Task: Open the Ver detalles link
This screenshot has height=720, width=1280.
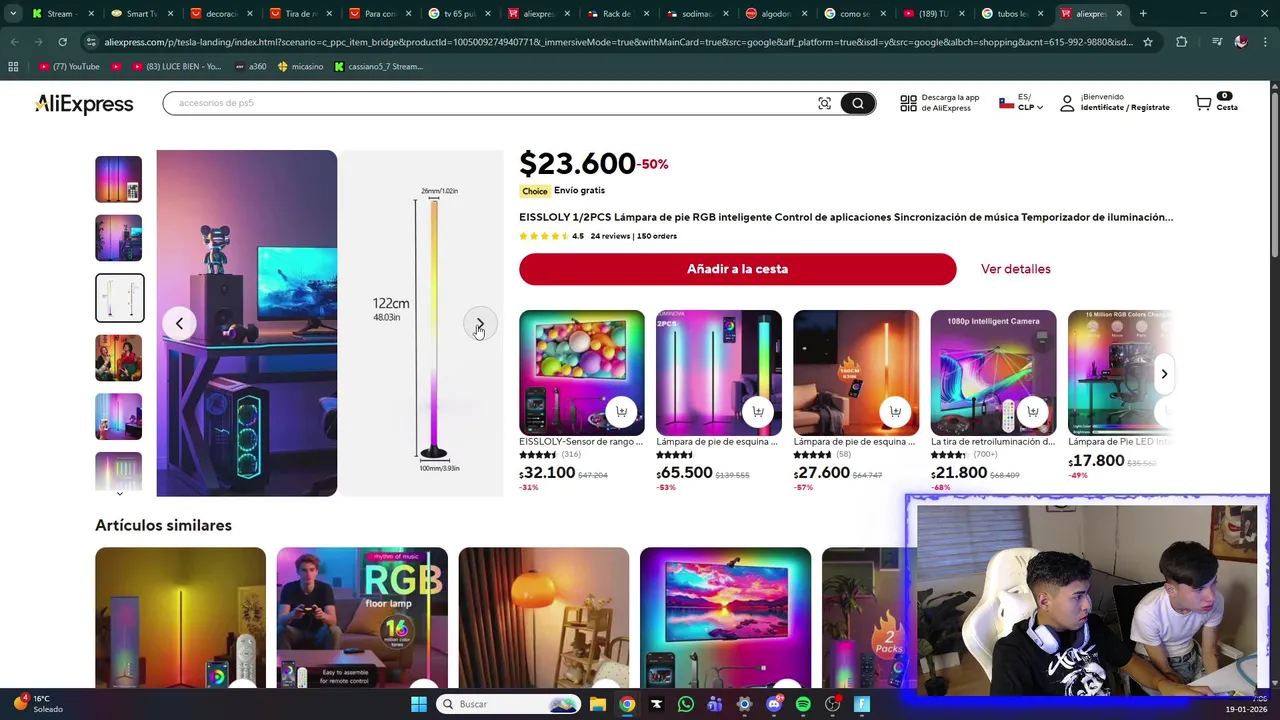Action: 1015,269
